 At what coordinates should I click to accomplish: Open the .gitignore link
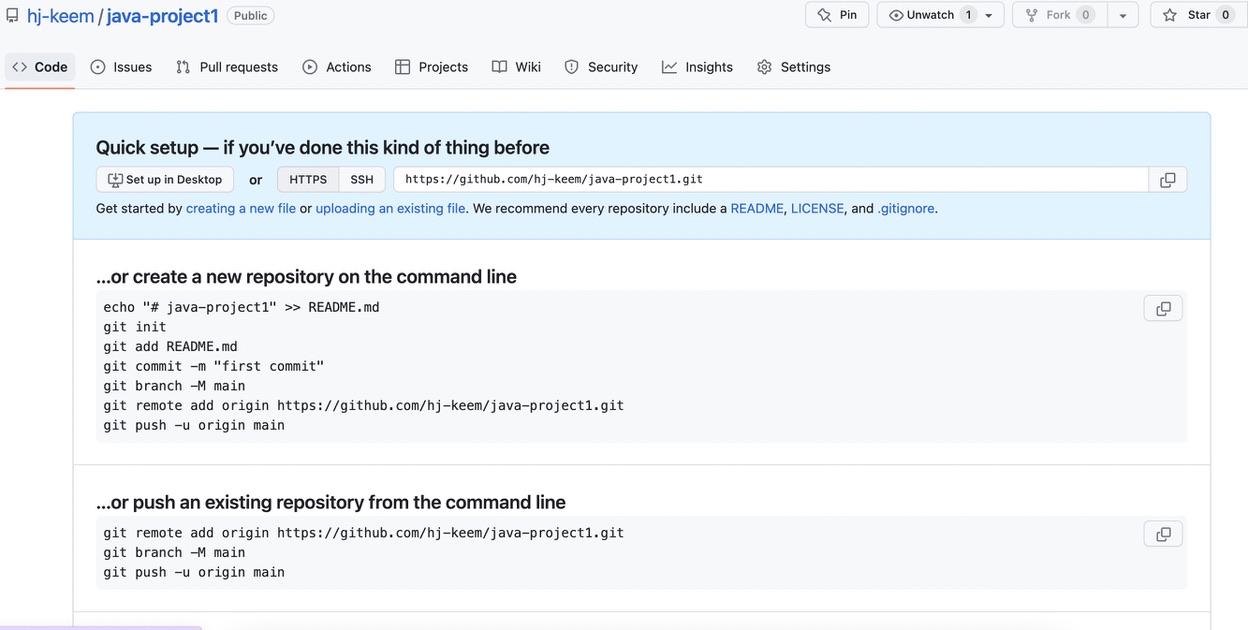click(x=906, y=209)
